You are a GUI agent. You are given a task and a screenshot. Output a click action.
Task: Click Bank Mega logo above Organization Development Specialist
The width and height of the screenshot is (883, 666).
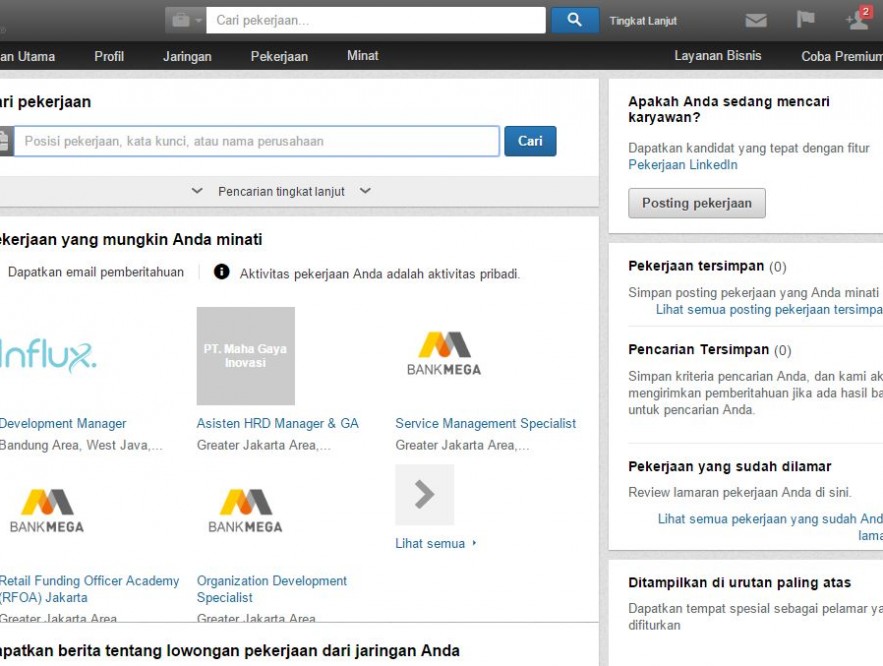click(245, 511)
